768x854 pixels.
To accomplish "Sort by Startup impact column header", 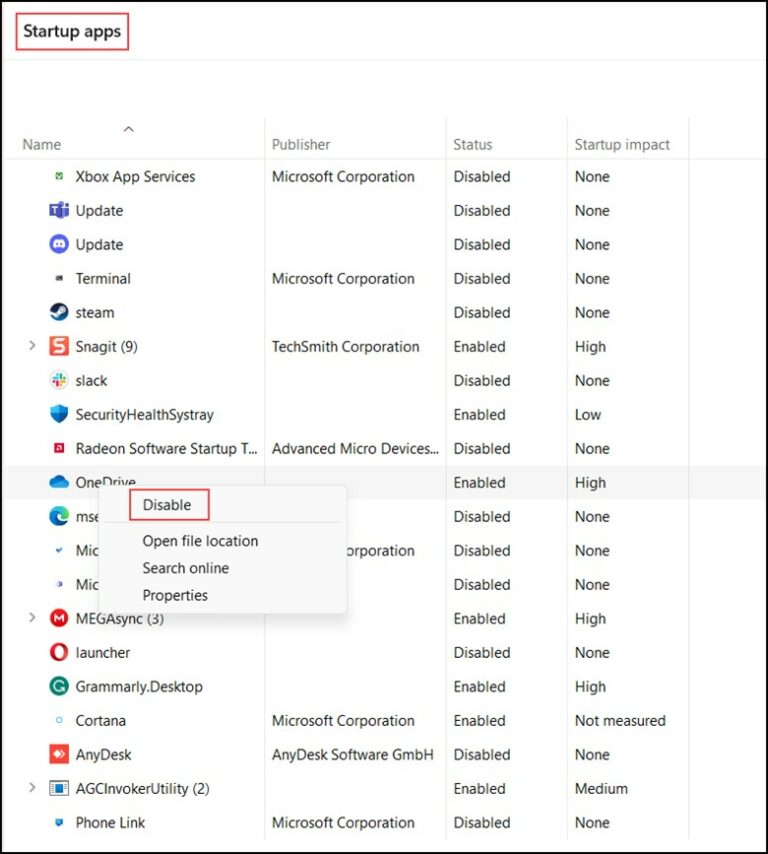I will pyautogui.click(x=622, y=144).
